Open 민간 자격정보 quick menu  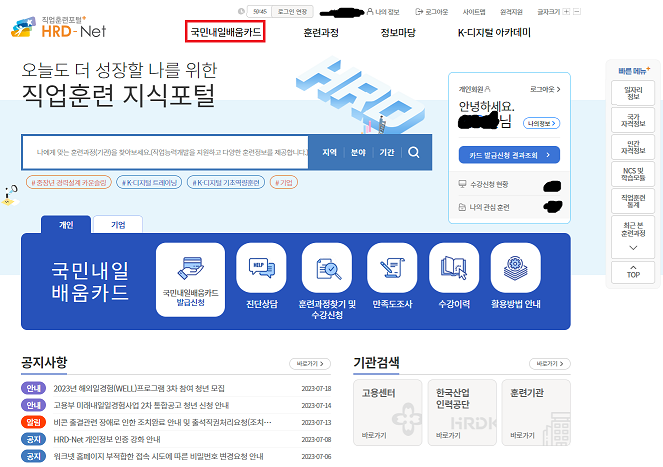coord(633,147)
